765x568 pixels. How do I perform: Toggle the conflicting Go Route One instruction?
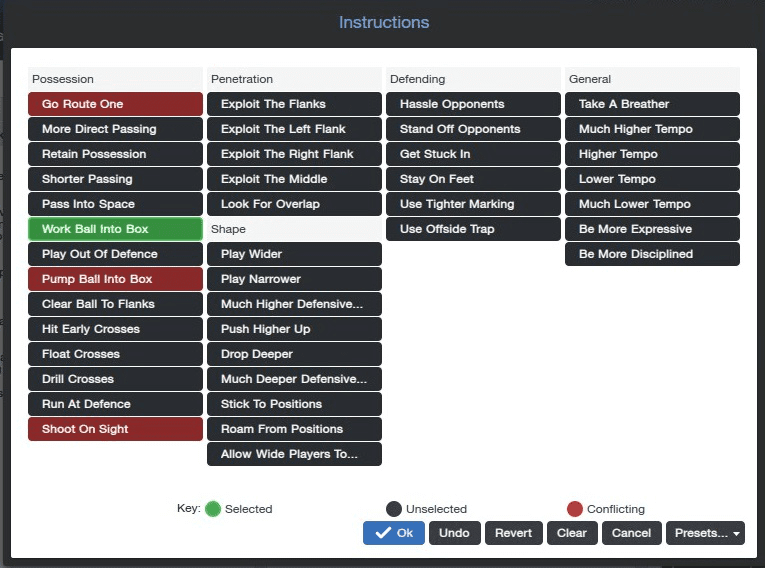click(x=115, y=104)
